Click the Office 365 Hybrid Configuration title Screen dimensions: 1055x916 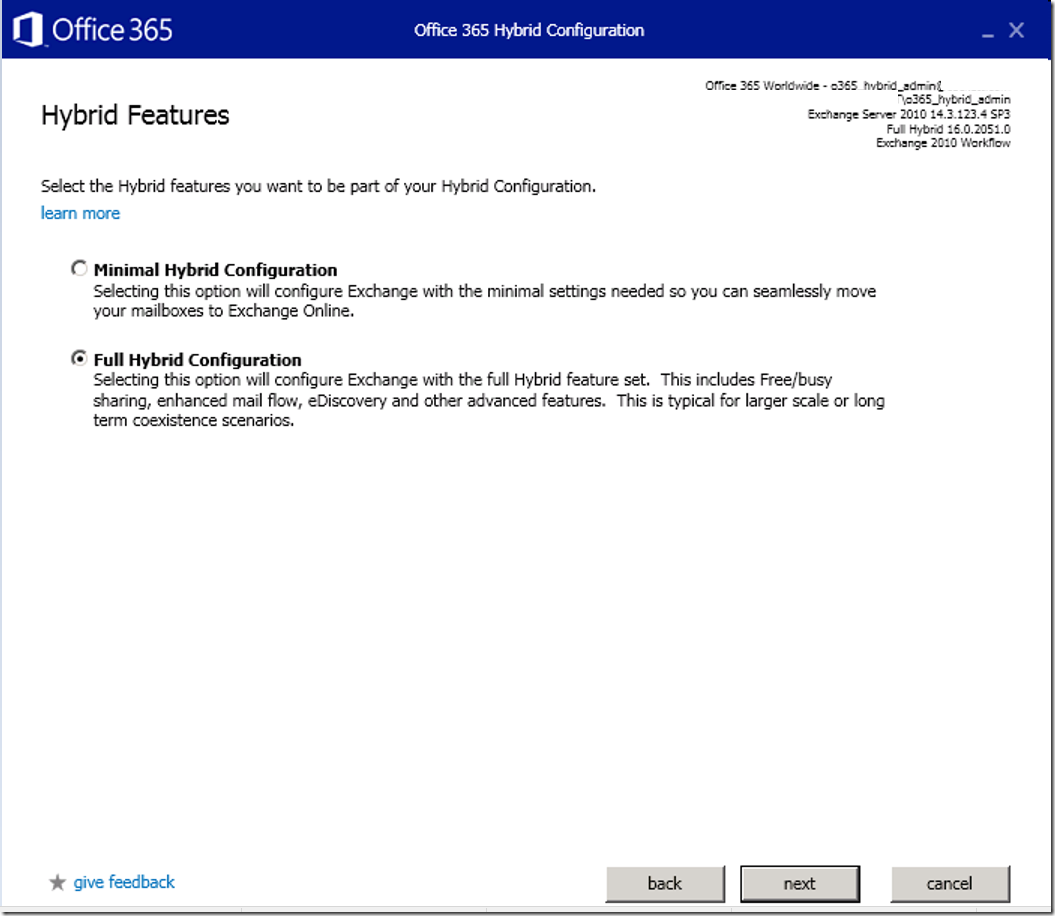click(x=529, y=30)
